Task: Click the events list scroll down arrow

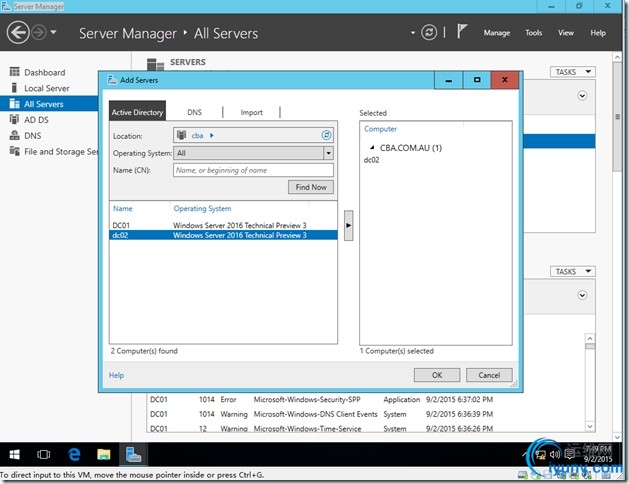Action: pos(590,426)
